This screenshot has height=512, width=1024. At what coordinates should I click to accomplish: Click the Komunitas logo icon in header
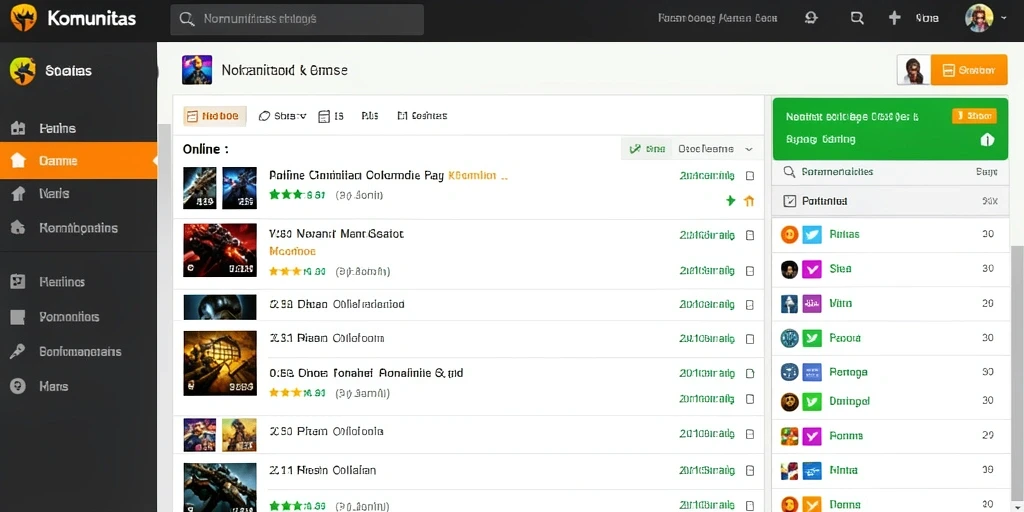coord(24,17)
